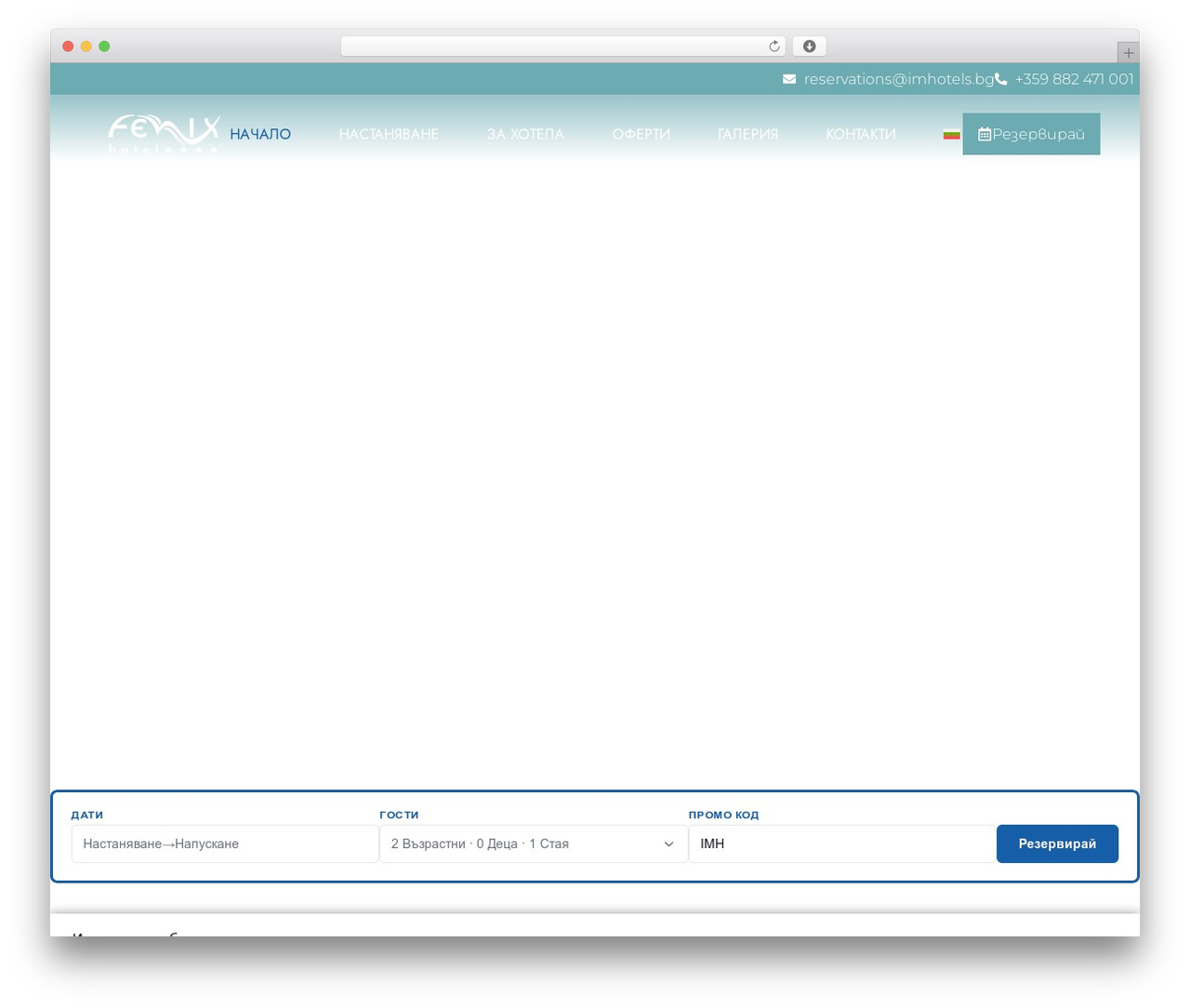Click the envelope email icon
Viewport: 1190px width, 1008px height.
789,79
